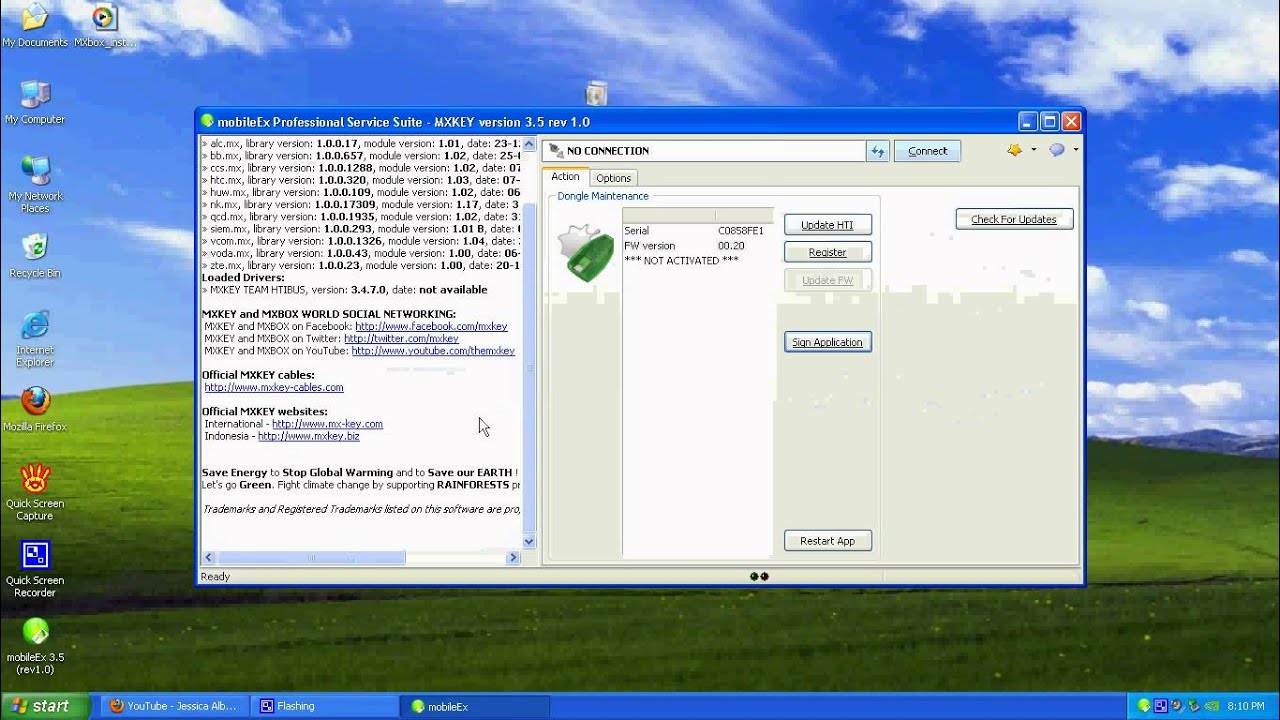
Task: Click the Ready status bar text
Action: (215, 576)
